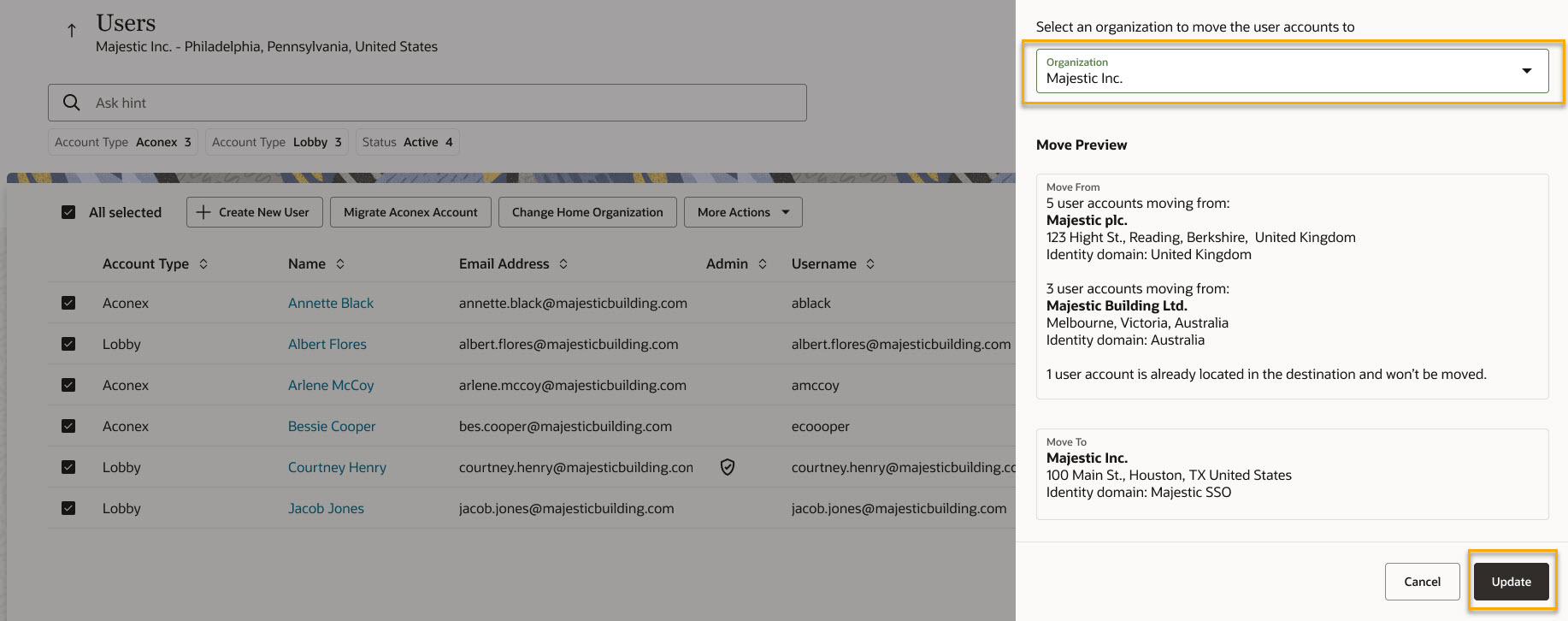The width and height of the screenshot is (1568, 621).
Task: Select Account Type Lobby filter chip
Action: (277, 142)
